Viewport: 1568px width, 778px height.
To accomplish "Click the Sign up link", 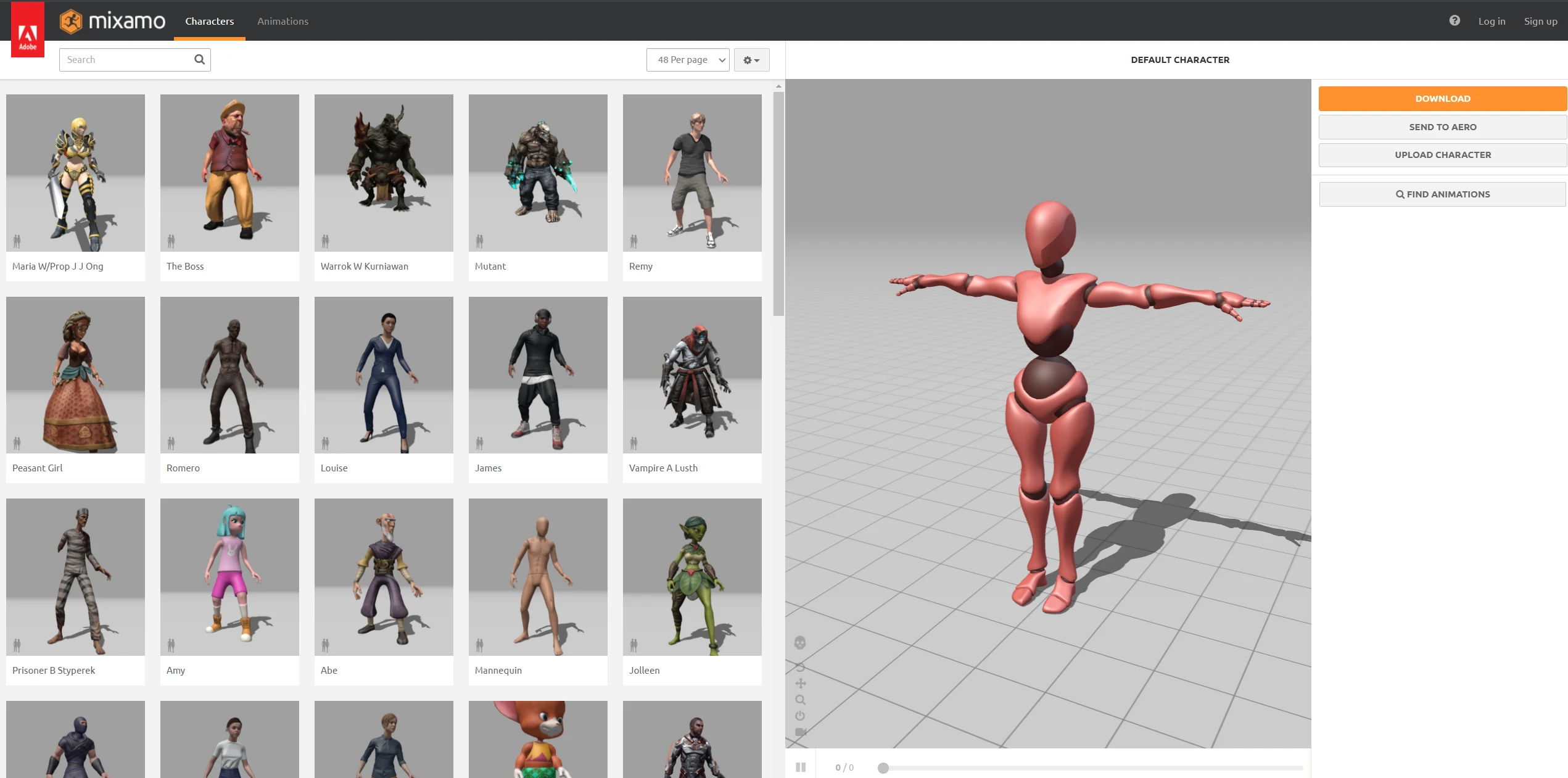I will 1540,21.
